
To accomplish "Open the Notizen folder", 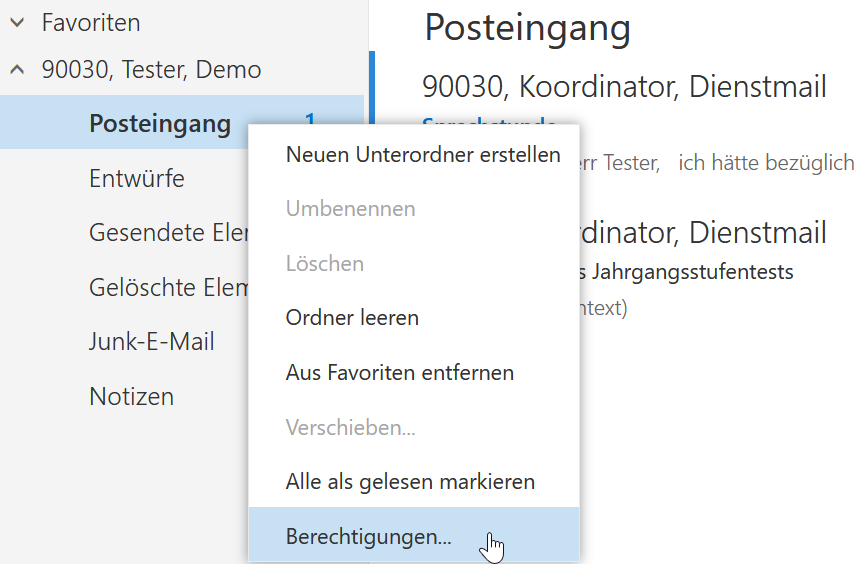I will point(132,396).
